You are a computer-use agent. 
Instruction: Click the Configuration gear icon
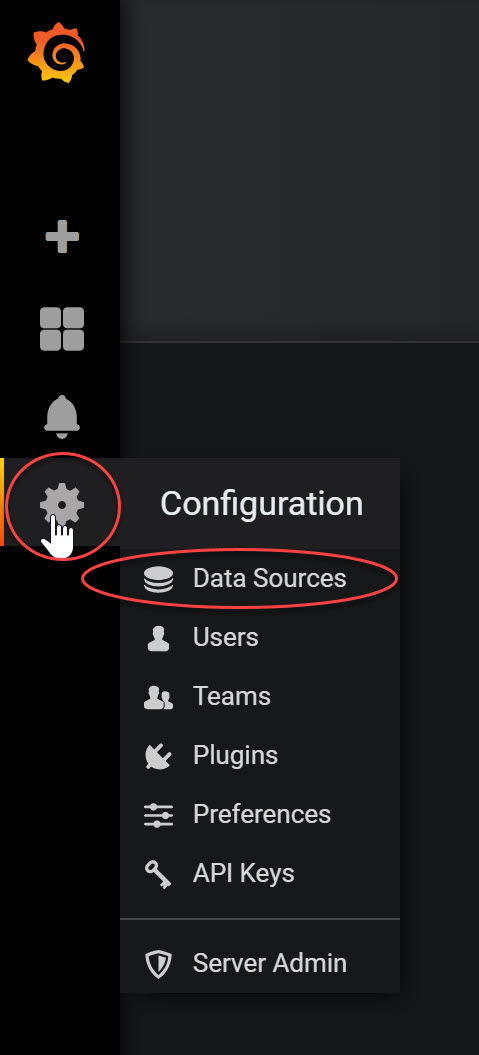coord(61,505)
